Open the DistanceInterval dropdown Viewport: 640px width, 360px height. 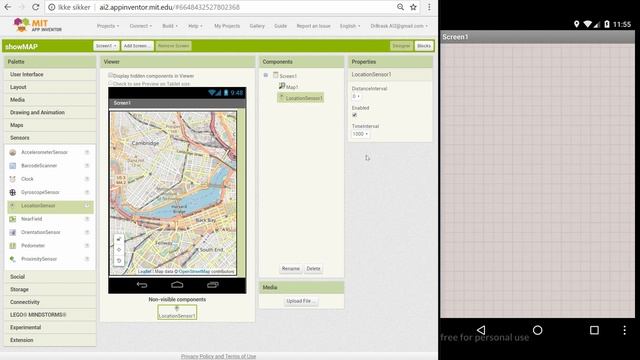click(356, 96)
